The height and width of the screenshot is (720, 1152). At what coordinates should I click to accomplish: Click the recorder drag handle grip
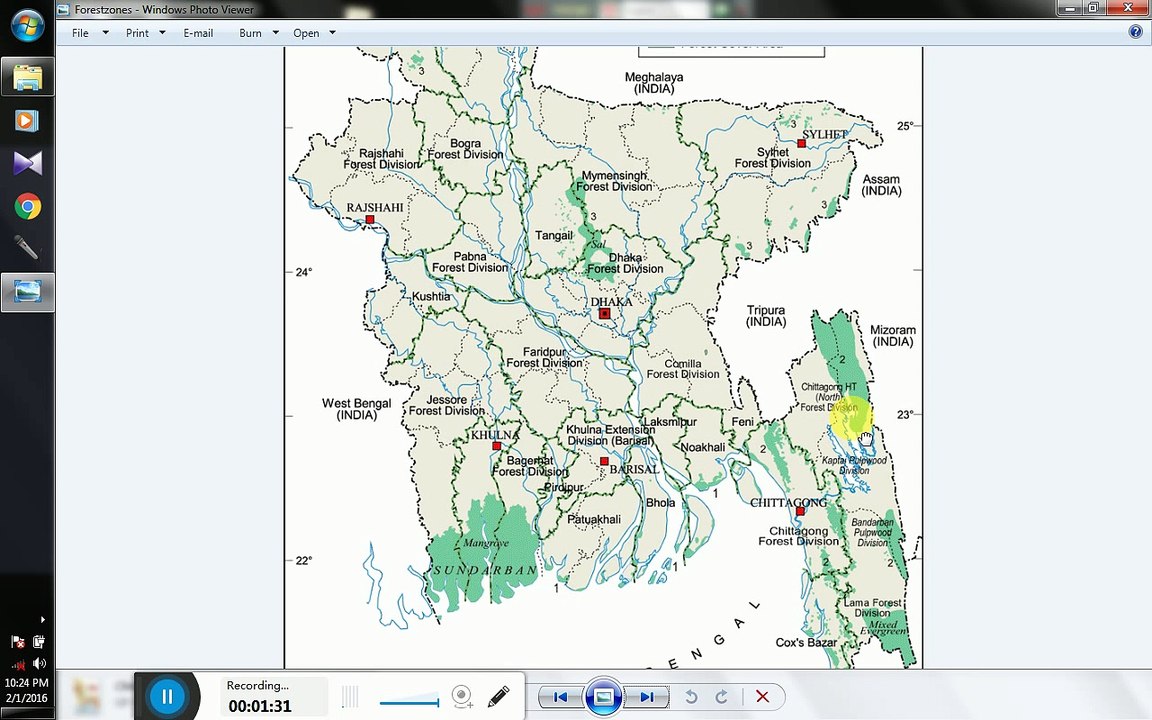click(350, 696)
